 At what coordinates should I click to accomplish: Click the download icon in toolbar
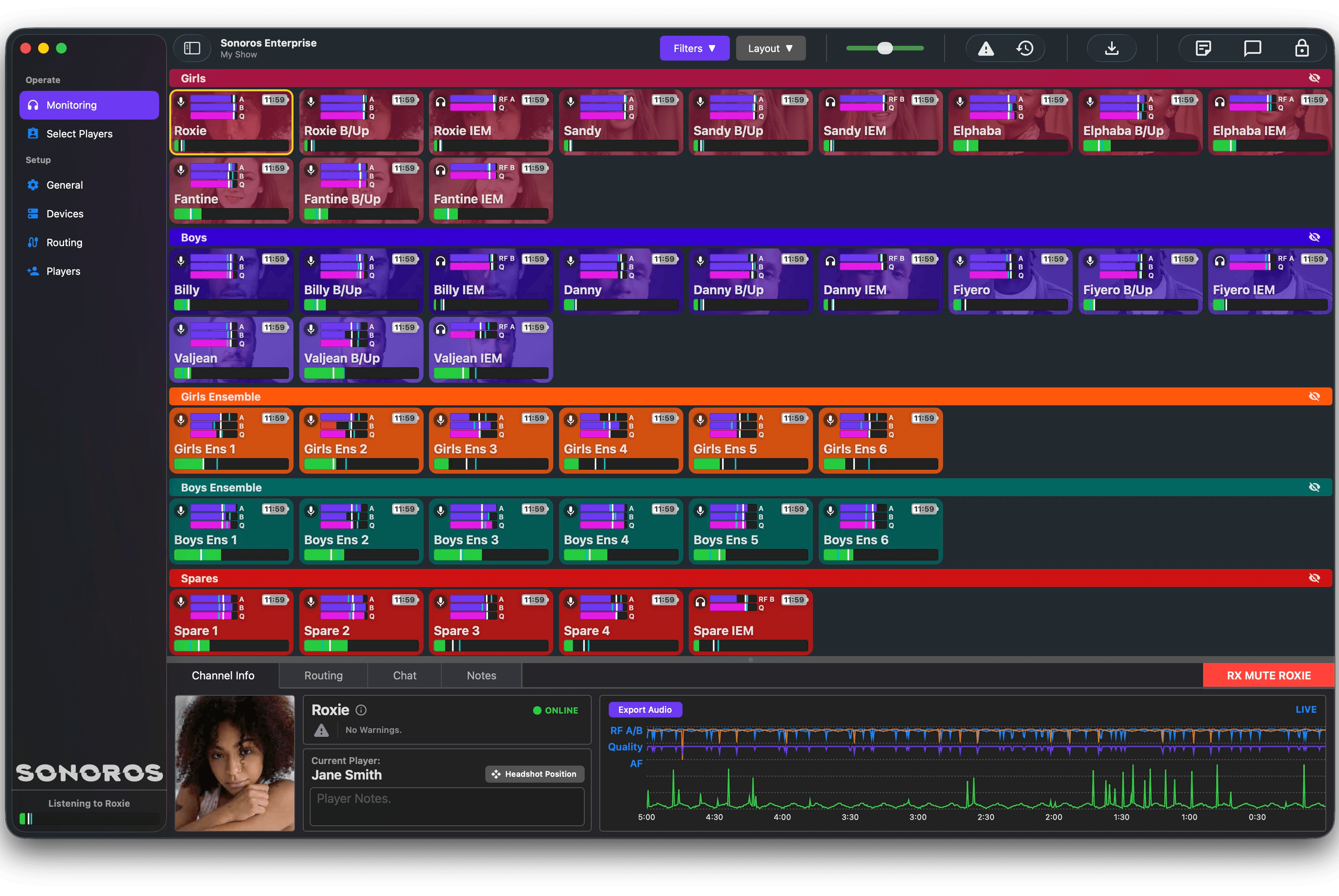(x=1111, y=49)
